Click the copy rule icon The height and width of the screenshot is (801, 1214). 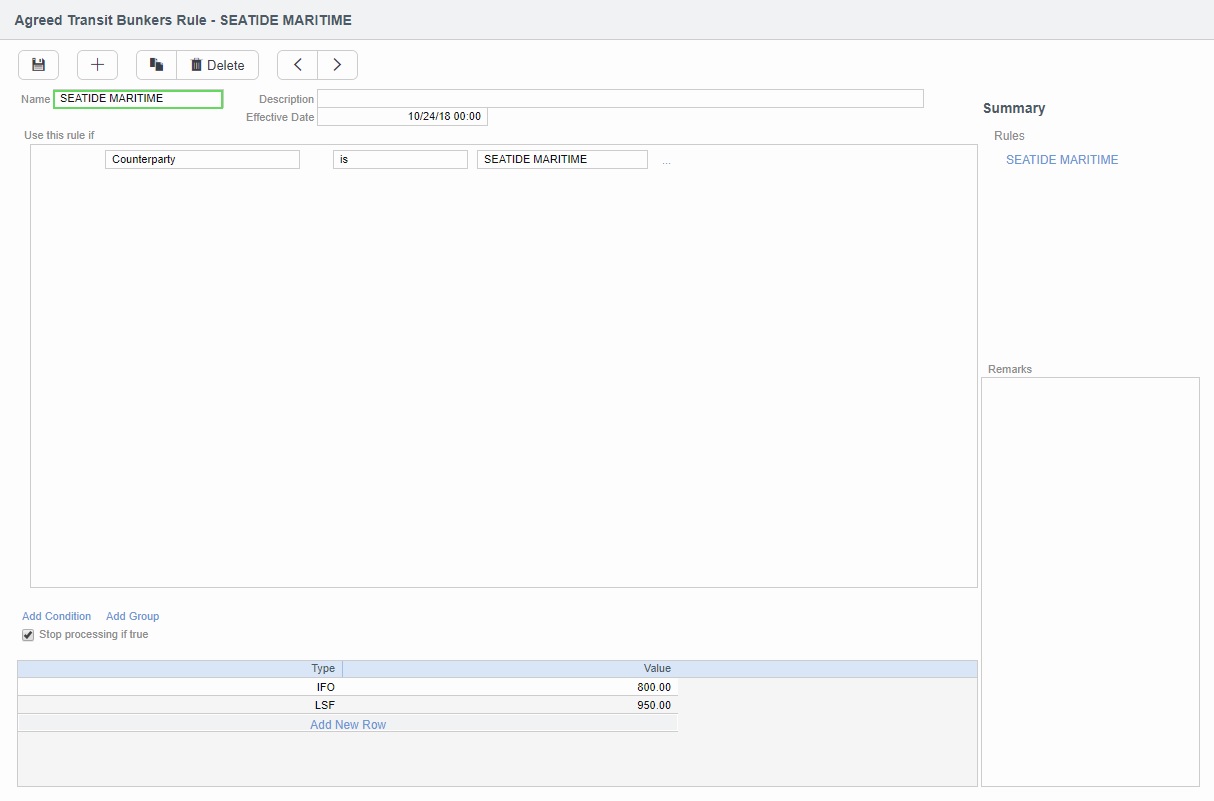156,65
